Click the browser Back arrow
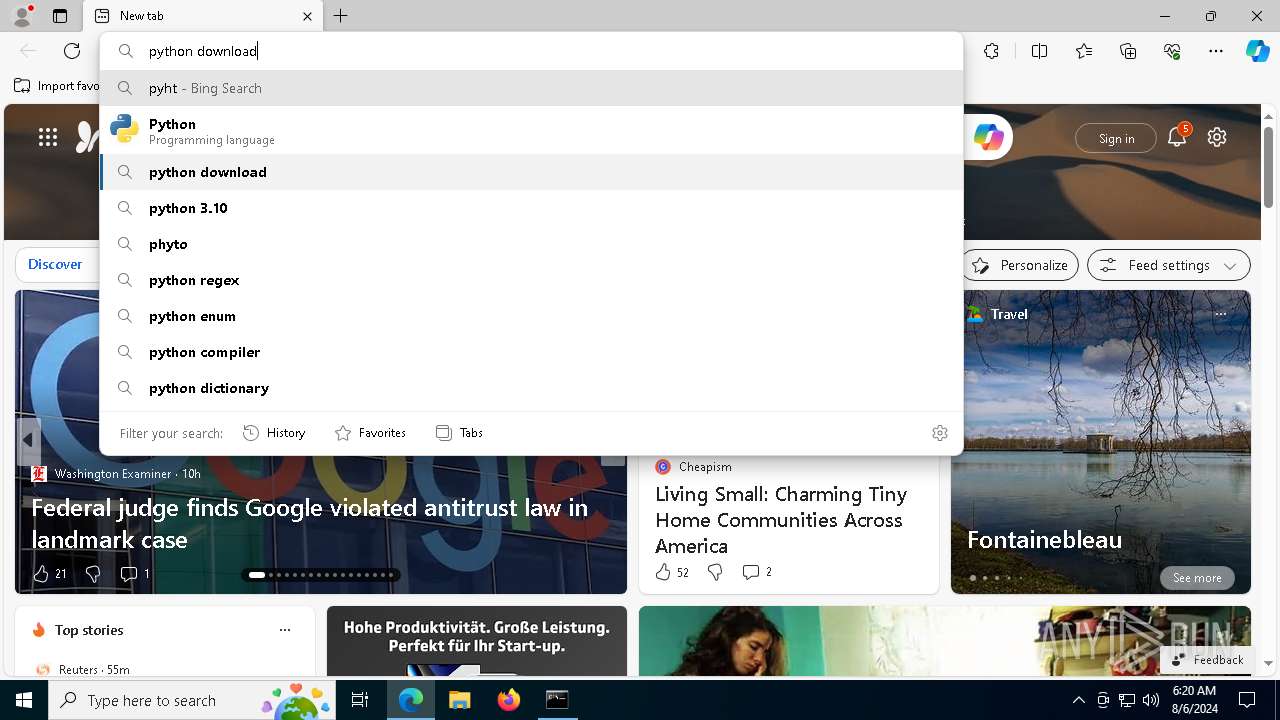The height and width of the screenshot is (720, 1280). pyautogui.click(x=28, y=51)
